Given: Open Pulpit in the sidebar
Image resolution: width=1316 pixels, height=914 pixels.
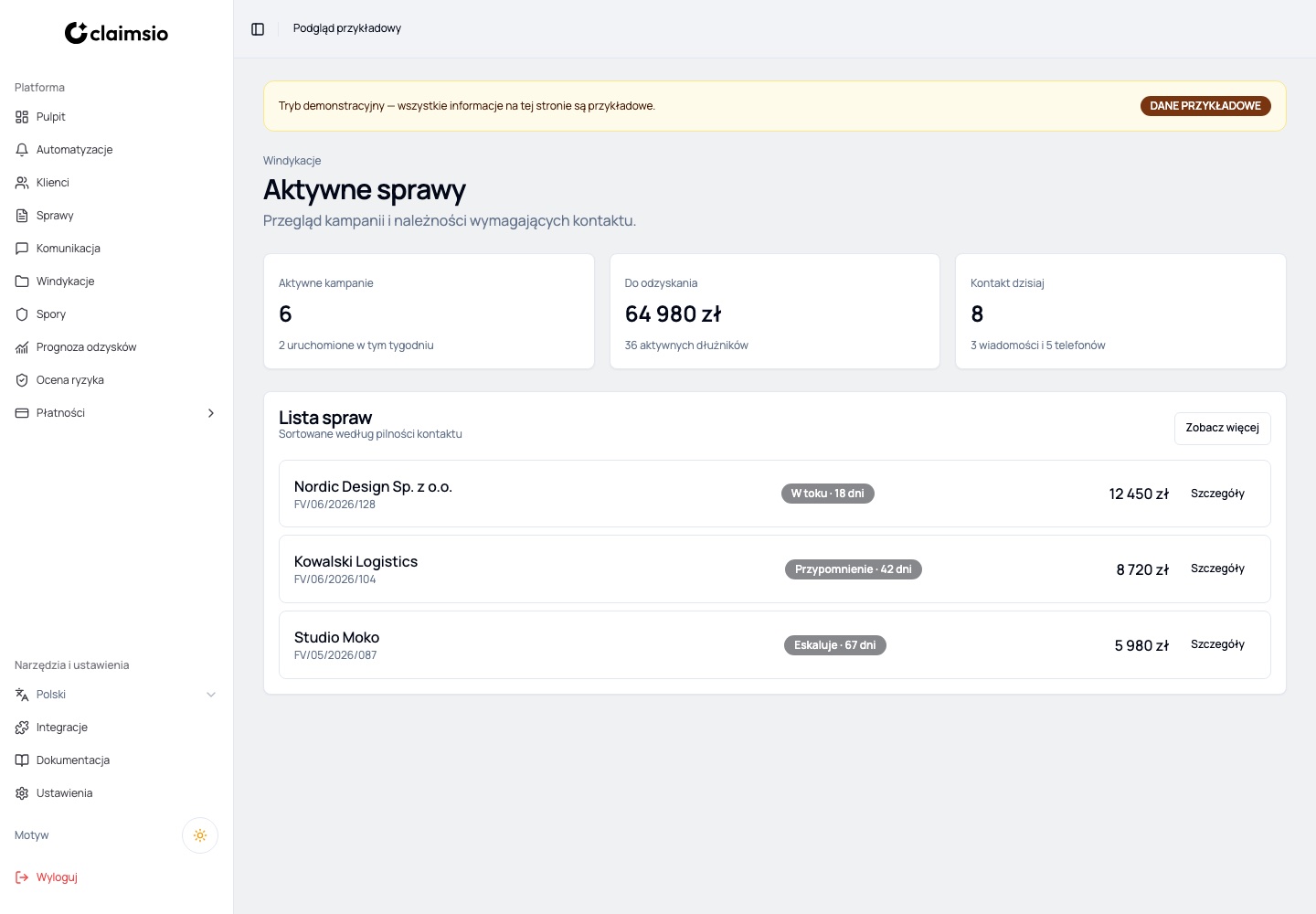Looking at the screenshot, I should coord(116,117).
